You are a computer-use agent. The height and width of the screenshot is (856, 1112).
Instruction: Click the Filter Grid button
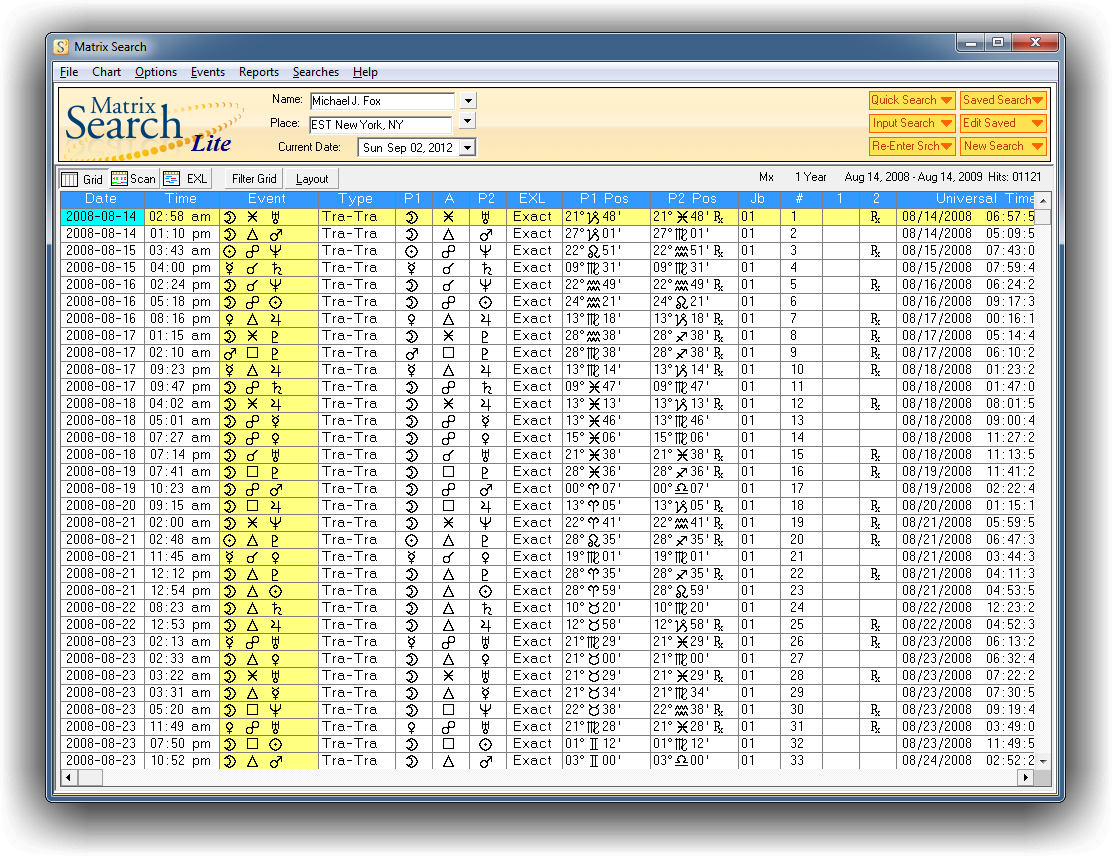point(254,179)
